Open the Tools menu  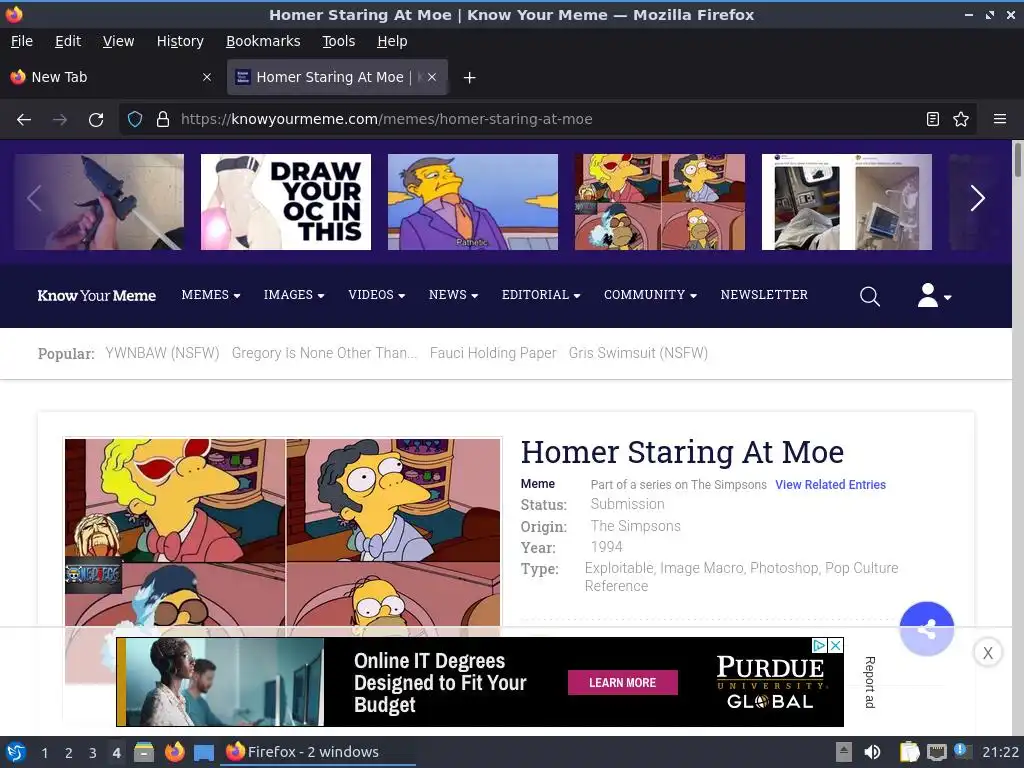coord(338,41)
